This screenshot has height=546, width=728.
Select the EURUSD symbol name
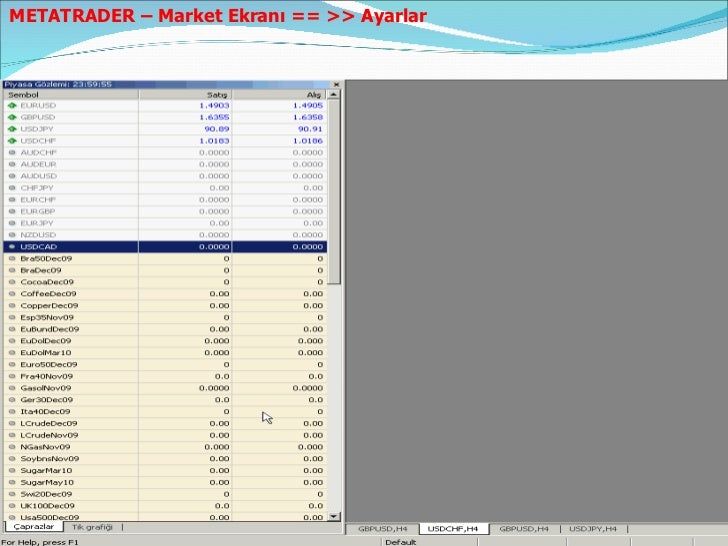point(38,105)
